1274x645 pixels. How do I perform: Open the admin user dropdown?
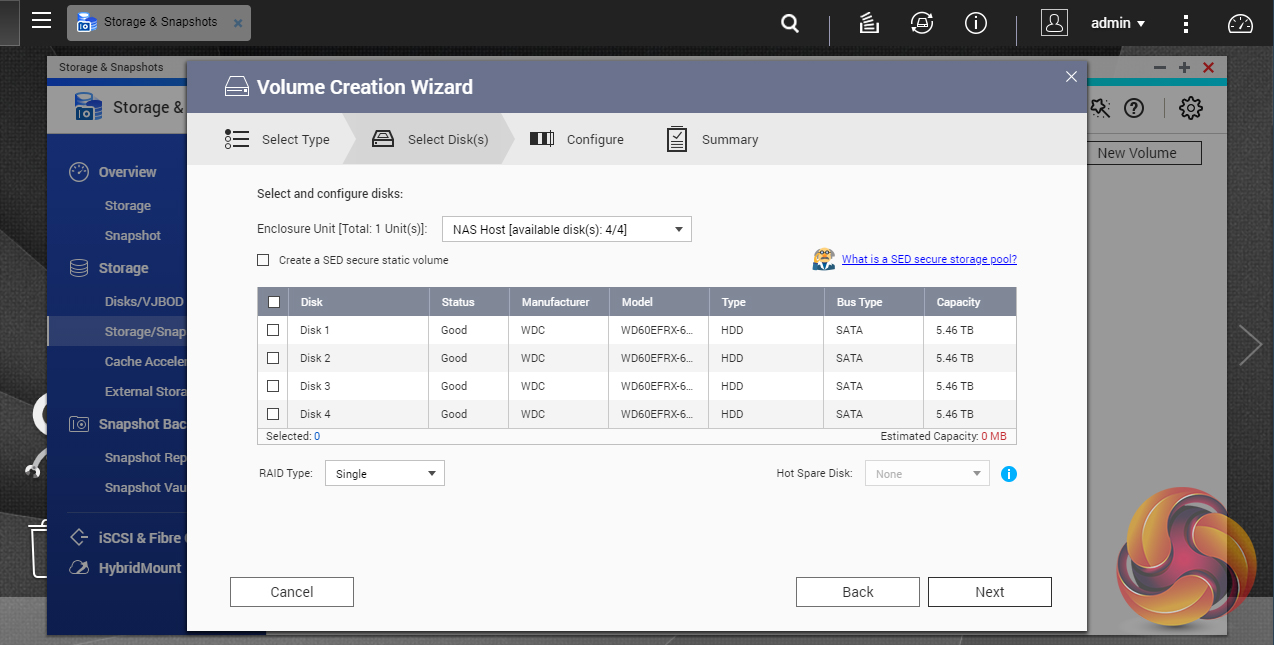coord(1117,23)
